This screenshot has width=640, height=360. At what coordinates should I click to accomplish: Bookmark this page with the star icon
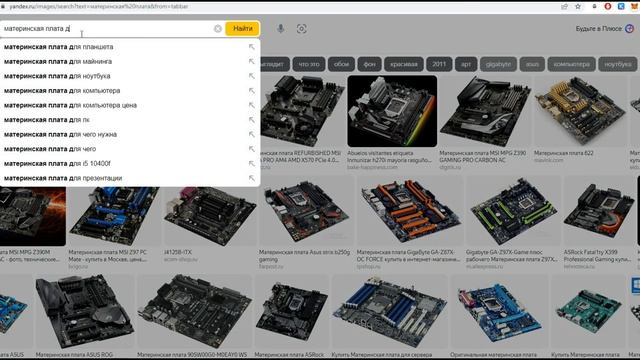(x=578, y=7)
